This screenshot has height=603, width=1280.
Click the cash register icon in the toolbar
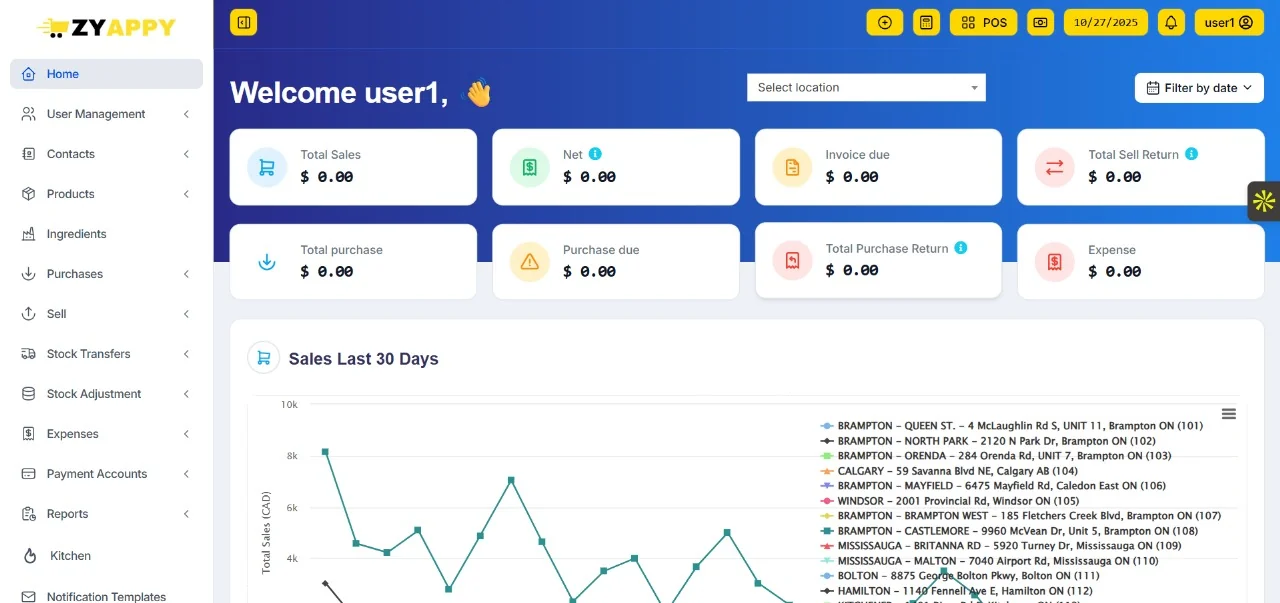click(1040, 21)
